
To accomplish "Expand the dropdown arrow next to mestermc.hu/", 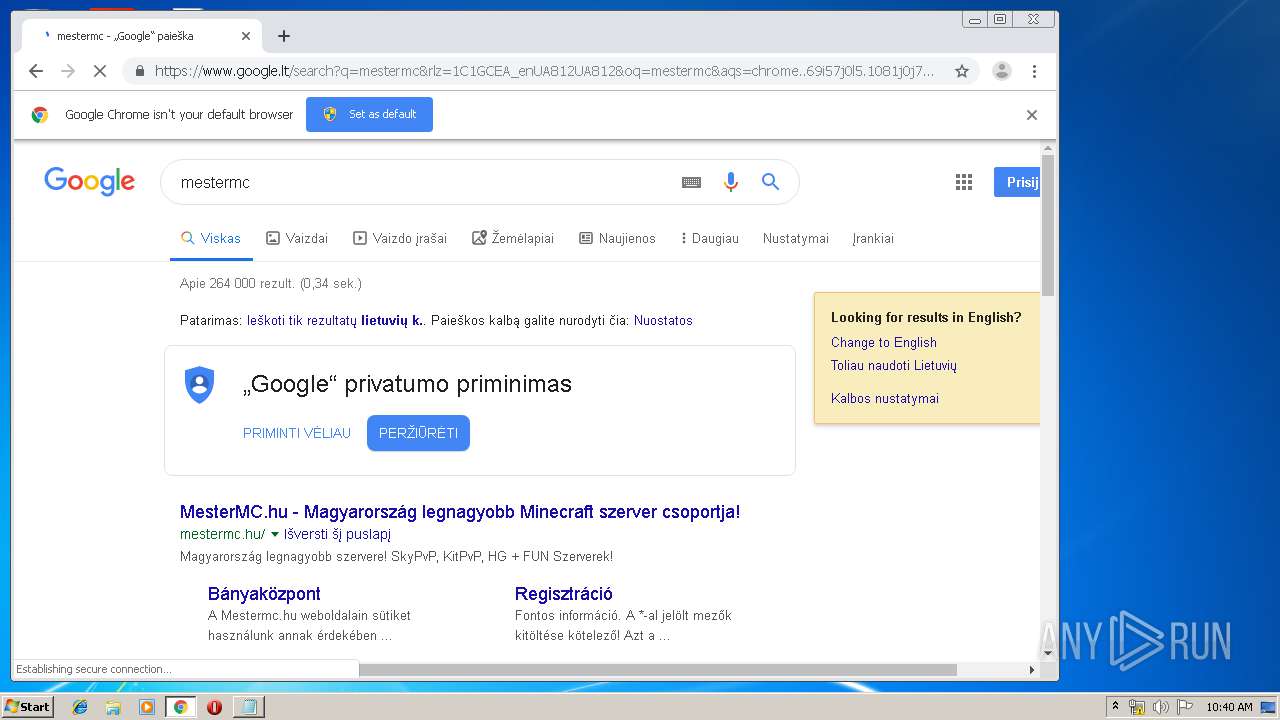I will pyautogui.click(x=275, y=534).
